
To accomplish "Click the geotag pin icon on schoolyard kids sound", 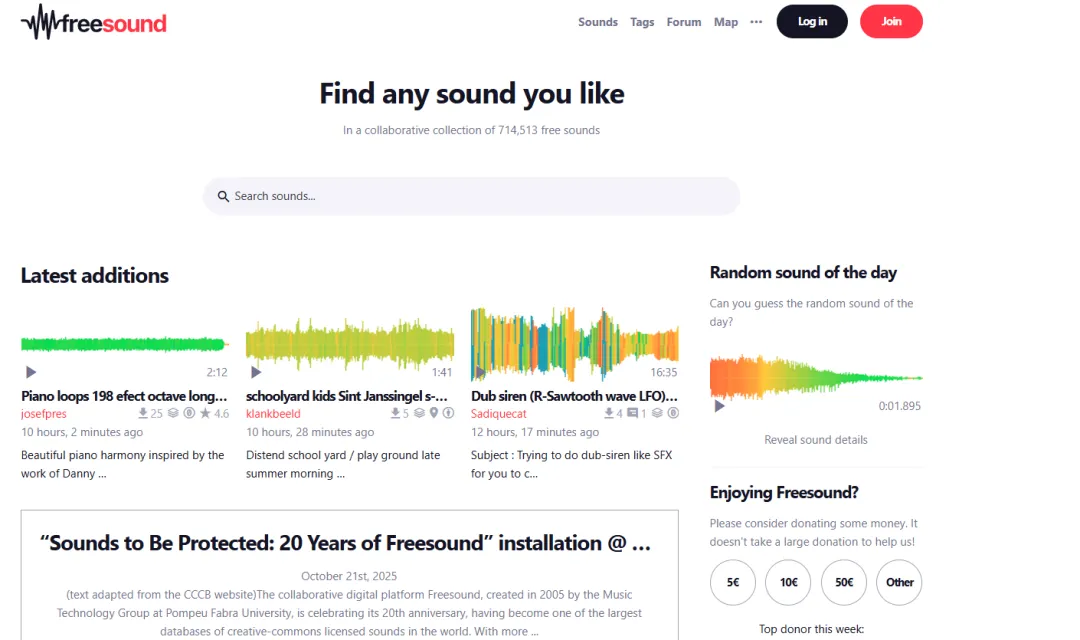I will (x=434, y=413).
